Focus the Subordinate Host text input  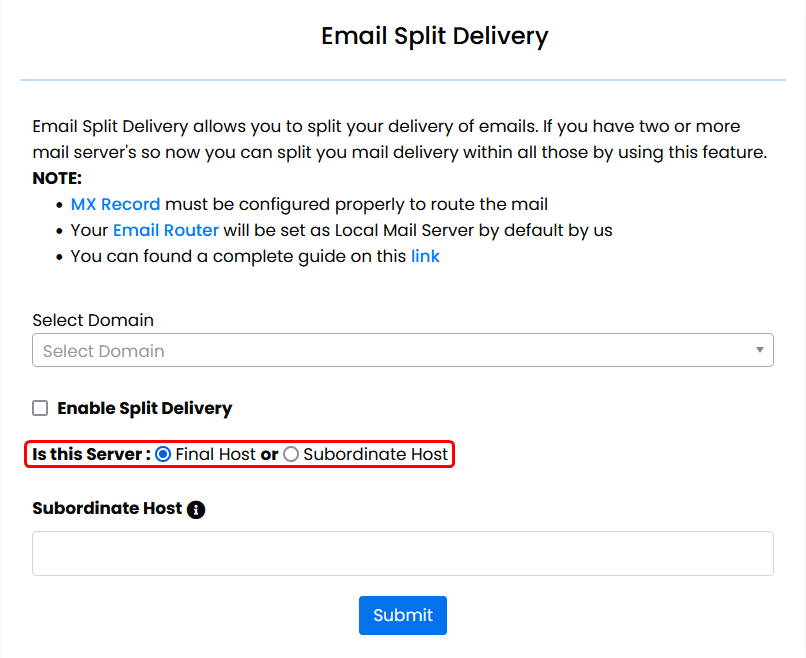pos(402,553)
